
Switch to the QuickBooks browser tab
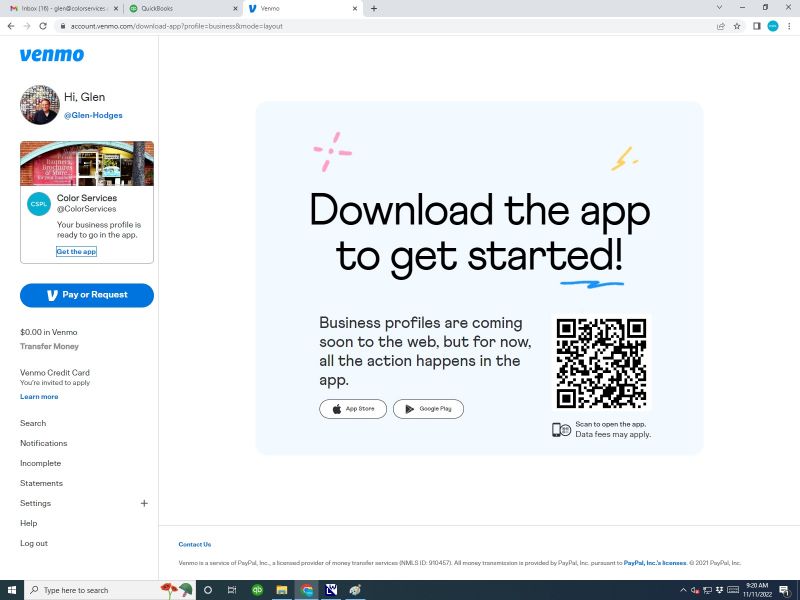click(172, 8)
